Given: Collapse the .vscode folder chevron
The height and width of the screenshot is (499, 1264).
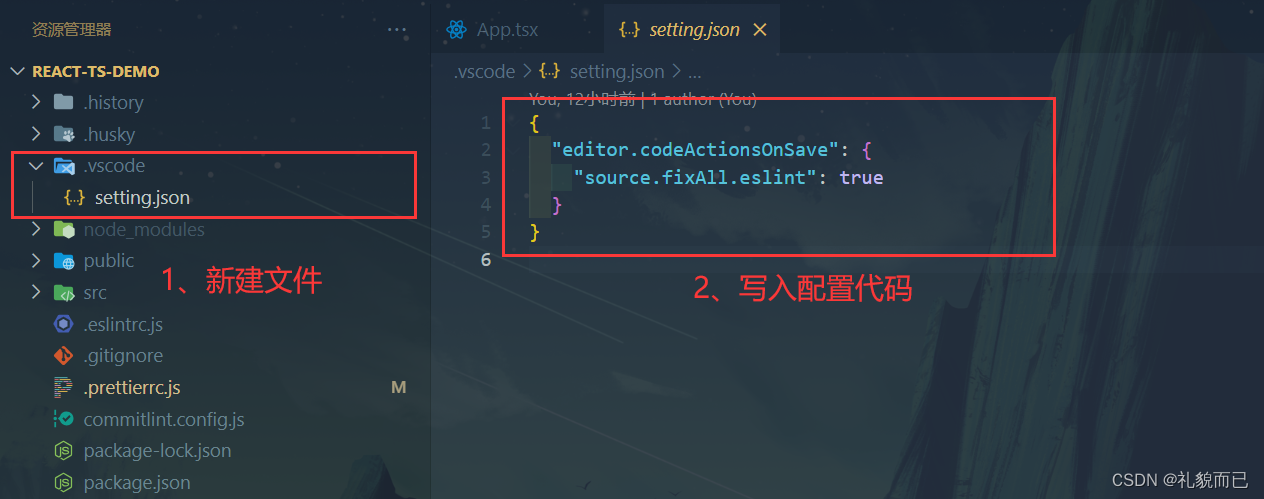Looking at the screenshot, I should coord(36,165).
